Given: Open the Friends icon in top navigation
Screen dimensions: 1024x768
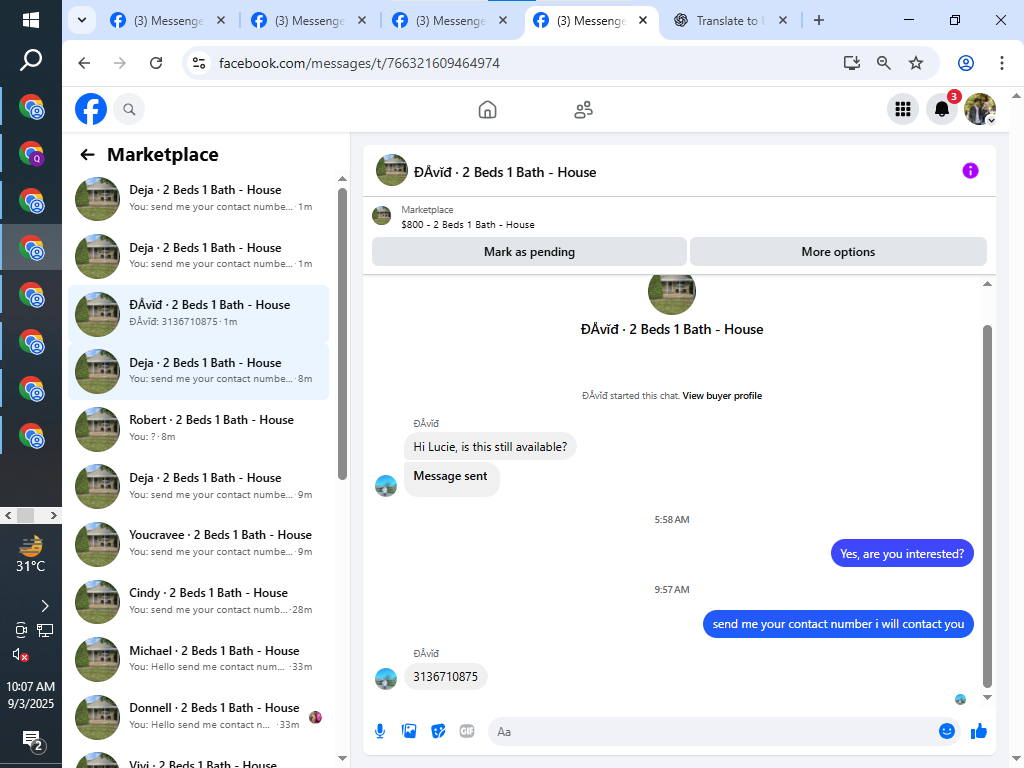Looking at the screenshot, I should click(583, 109).
